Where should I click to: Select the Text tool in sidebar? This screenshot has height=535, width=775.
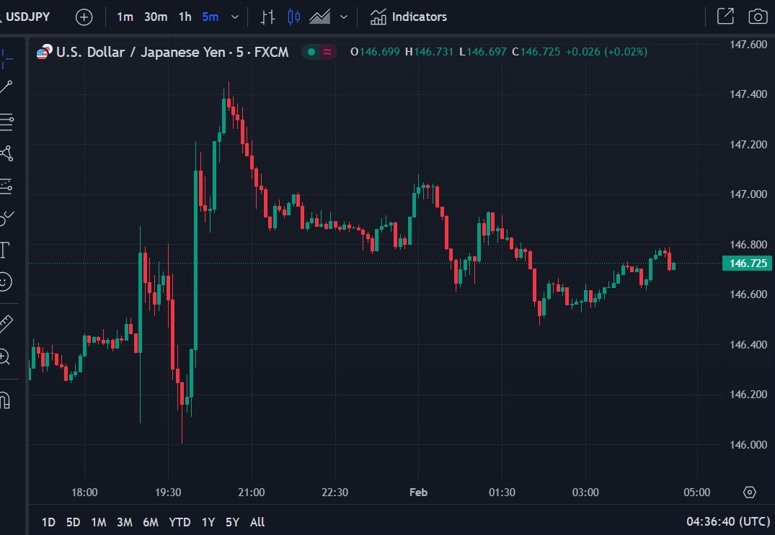pos(4,250)
